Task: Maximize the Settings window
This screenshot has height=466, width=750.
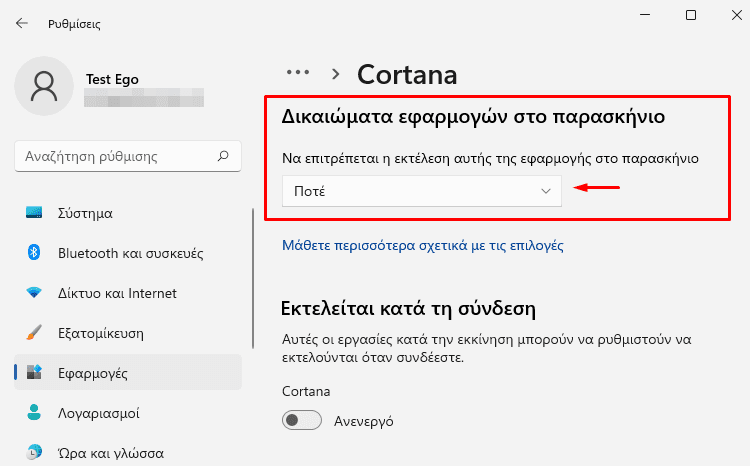Action: (x=691, y=15)
